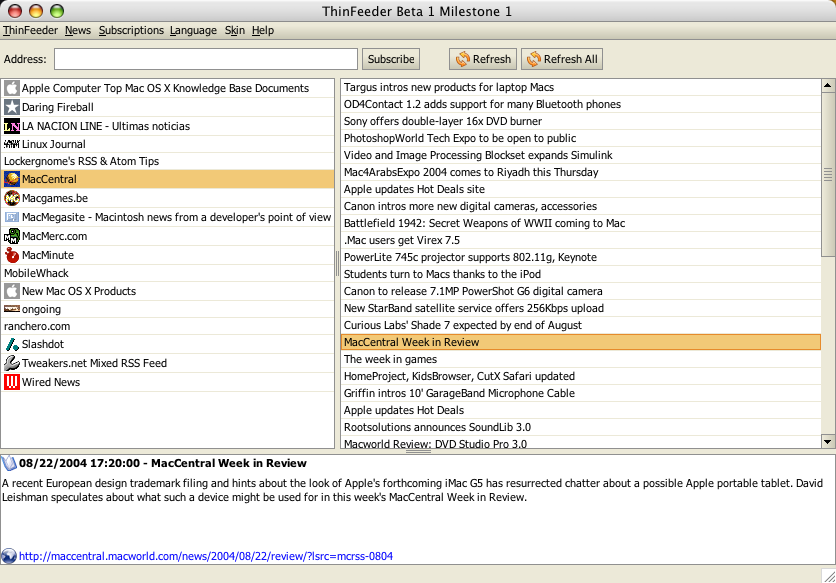
Task: Select 'Battlefield 1942: Secret Weapons' headline
Action: tap(581, 223)
